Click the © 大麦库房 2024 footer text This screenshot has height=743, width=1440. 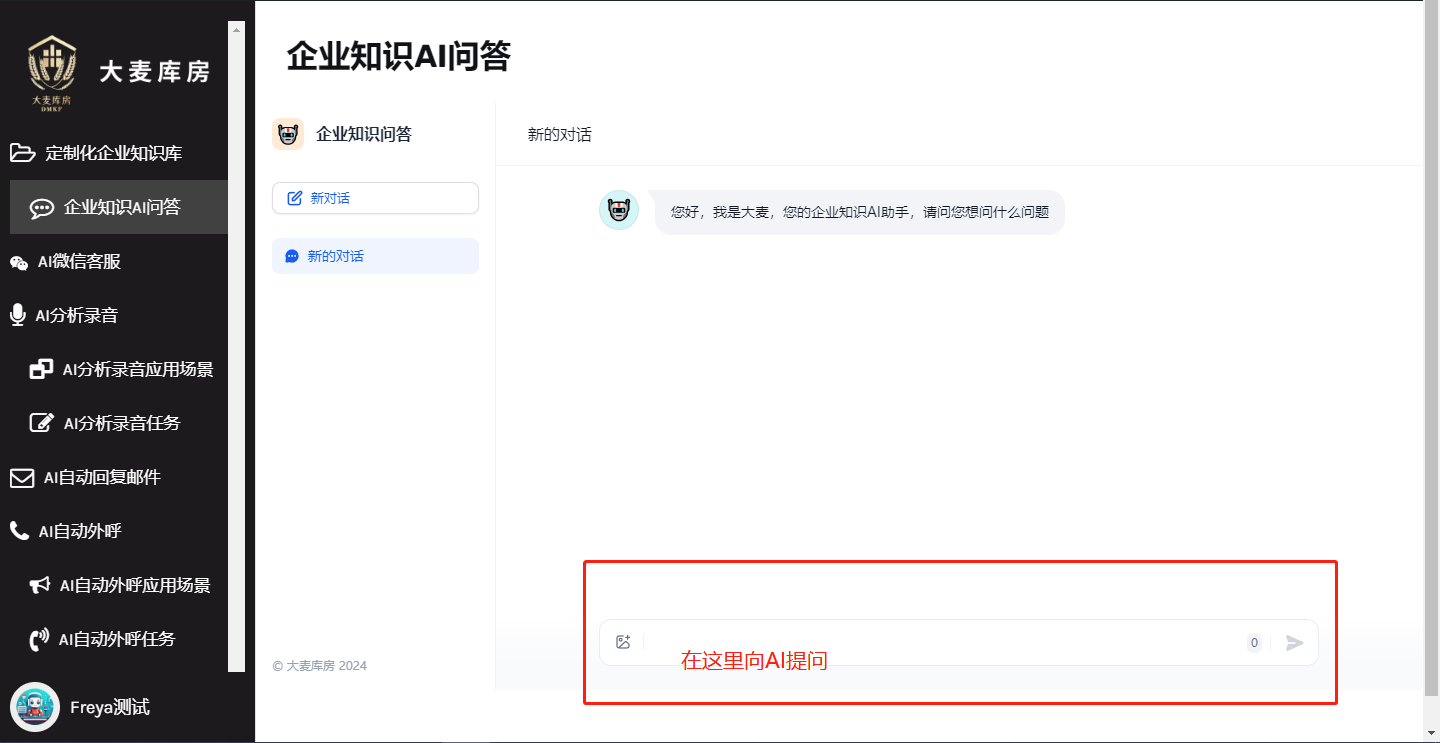320,665
